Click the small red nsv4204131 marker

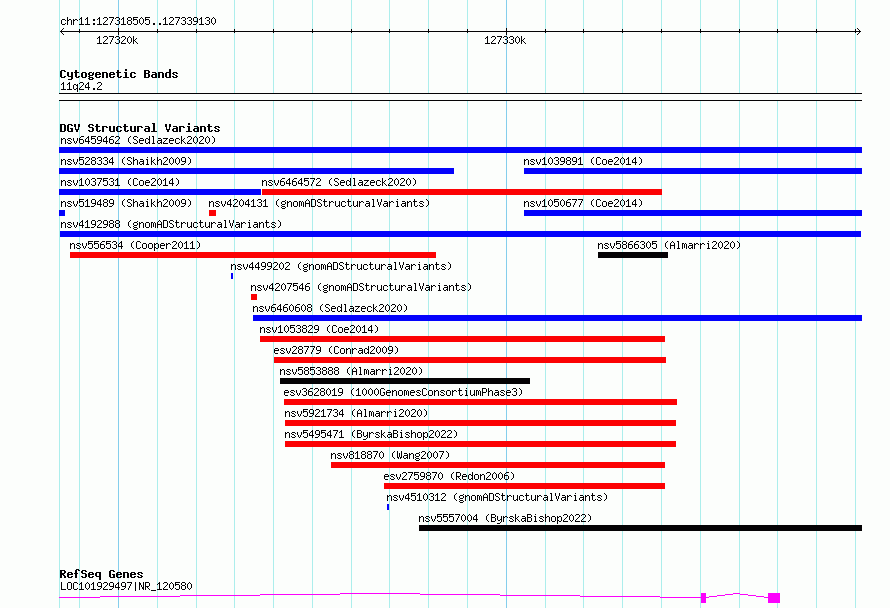pyautogui.click(x=212, y=213)
